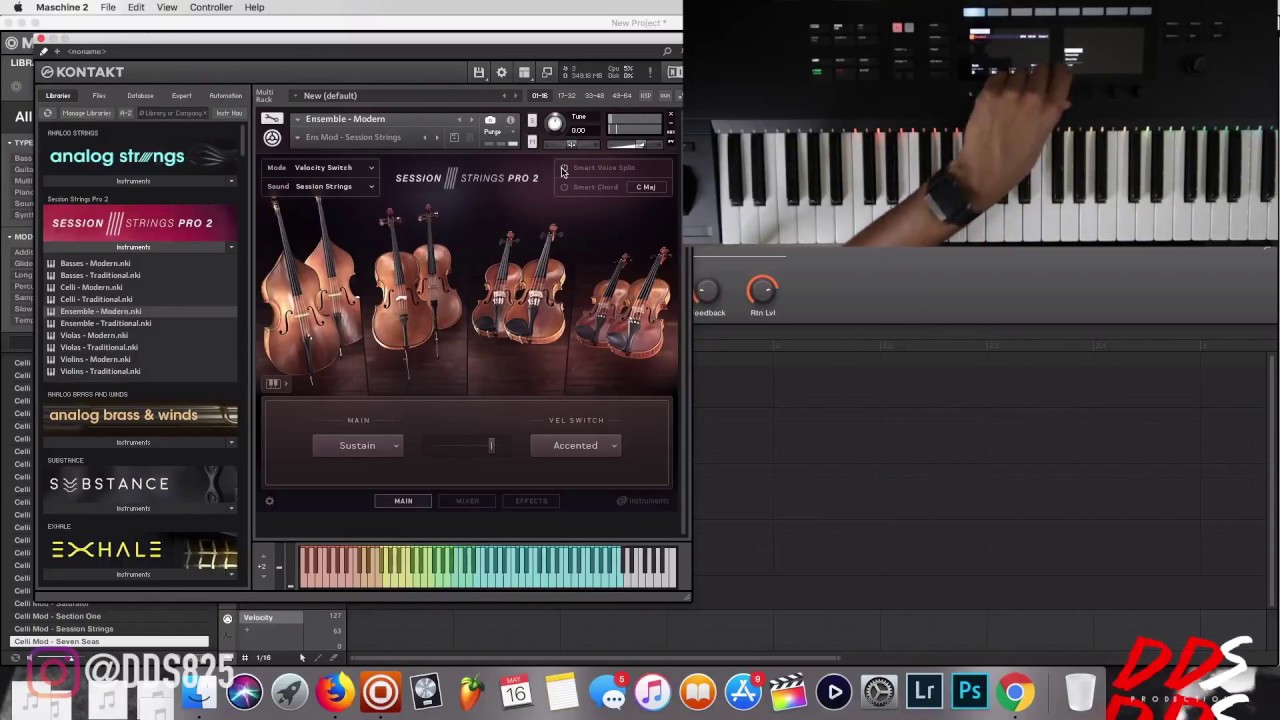
Task: Open the EFFECTS page tab
Action: pos(531,501)
